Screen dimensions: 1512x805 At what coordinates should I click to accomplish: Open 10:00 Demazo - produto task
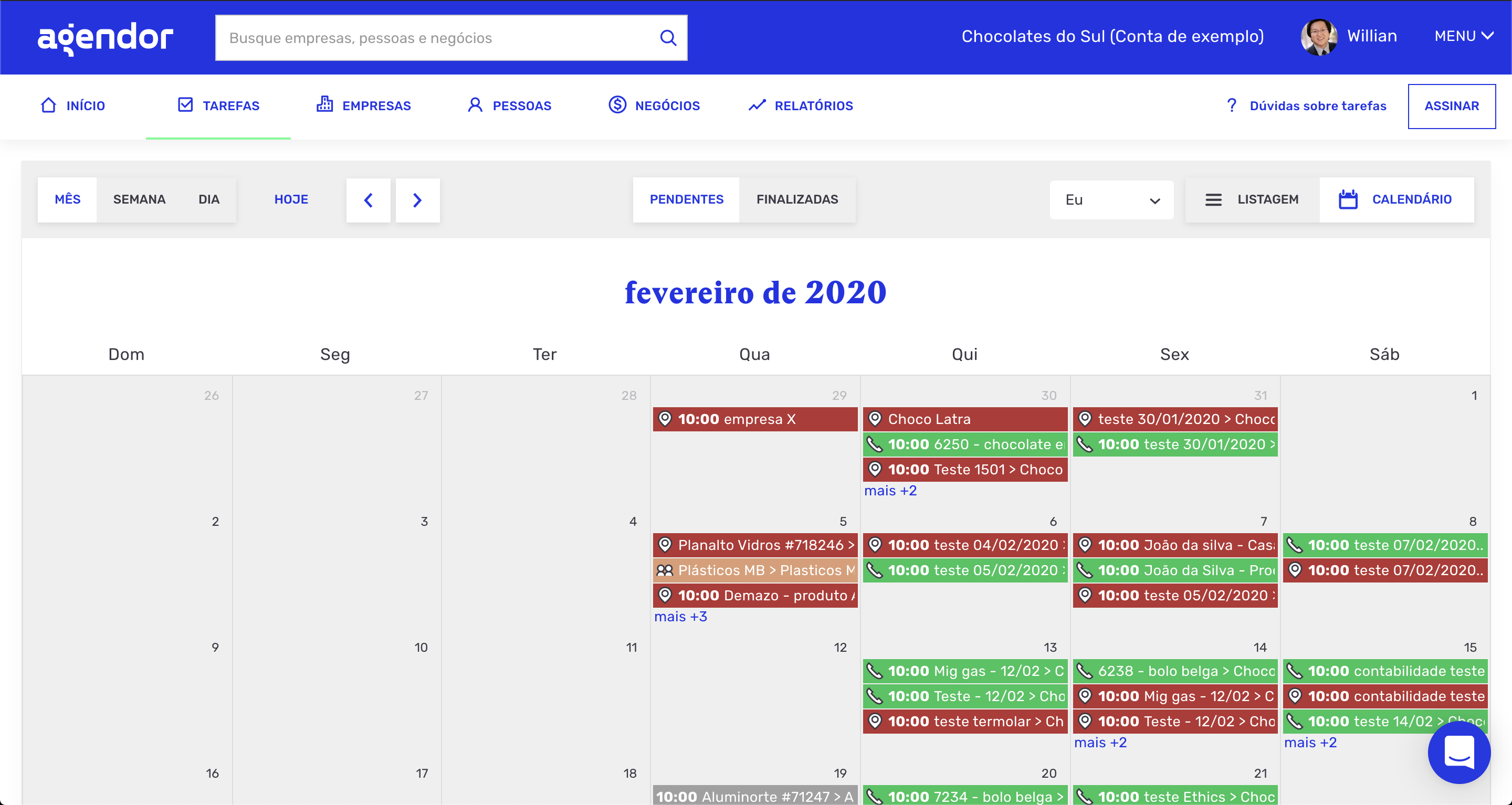pos(755,596)
